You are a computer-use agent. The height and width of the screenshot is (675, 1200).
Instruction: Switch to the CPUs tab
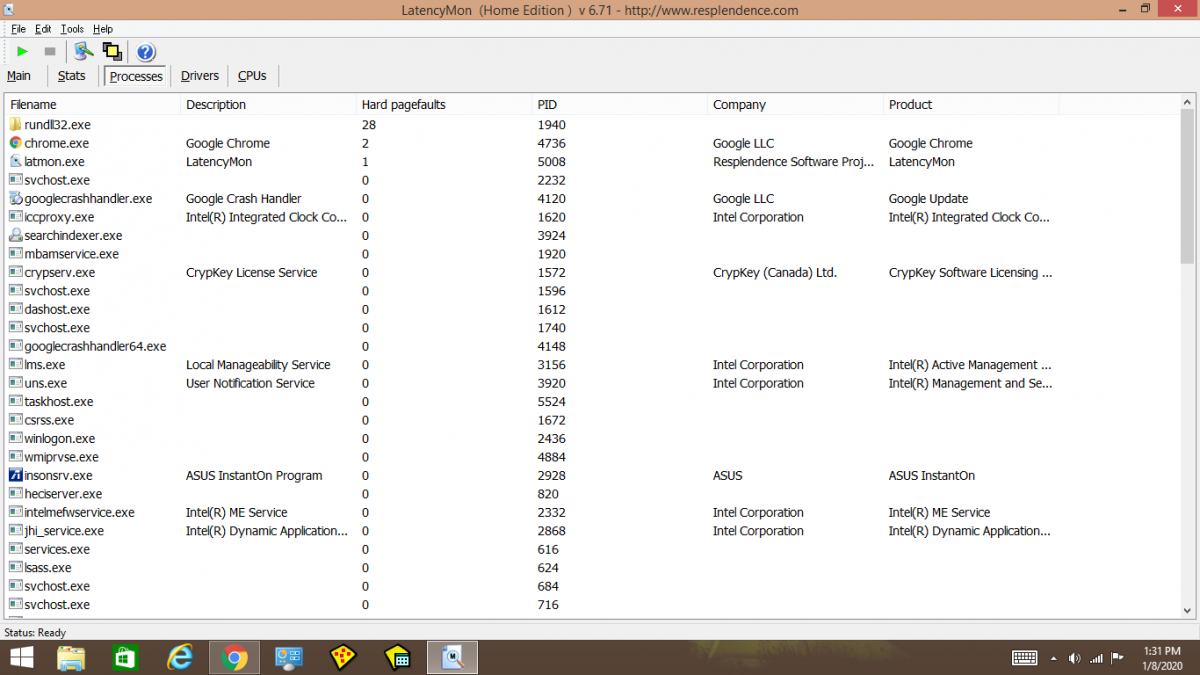click(252, 76)
